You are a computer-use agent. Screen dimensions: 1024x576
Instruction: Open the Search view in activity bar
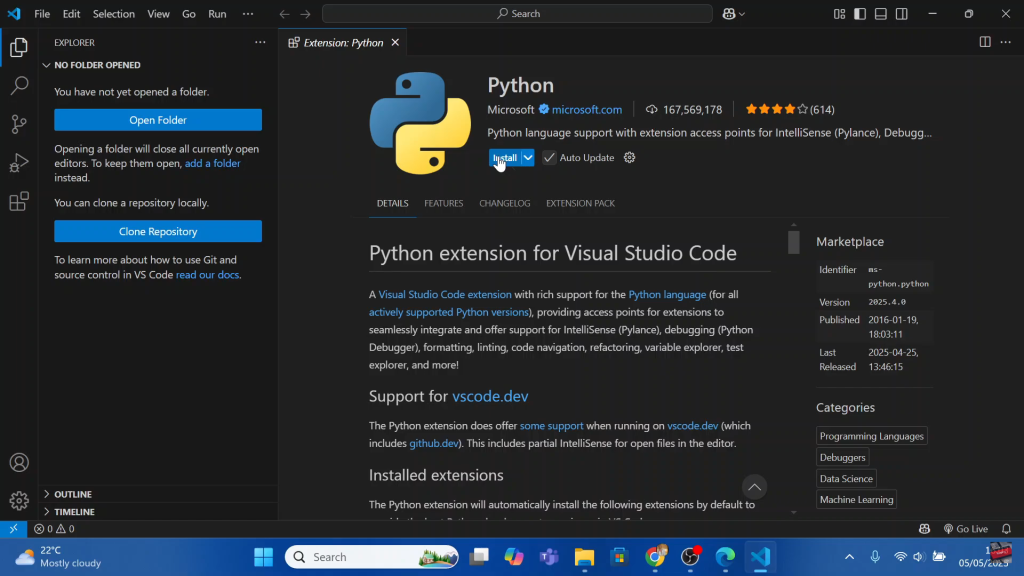pyautogui.click(x=19, y=85)
